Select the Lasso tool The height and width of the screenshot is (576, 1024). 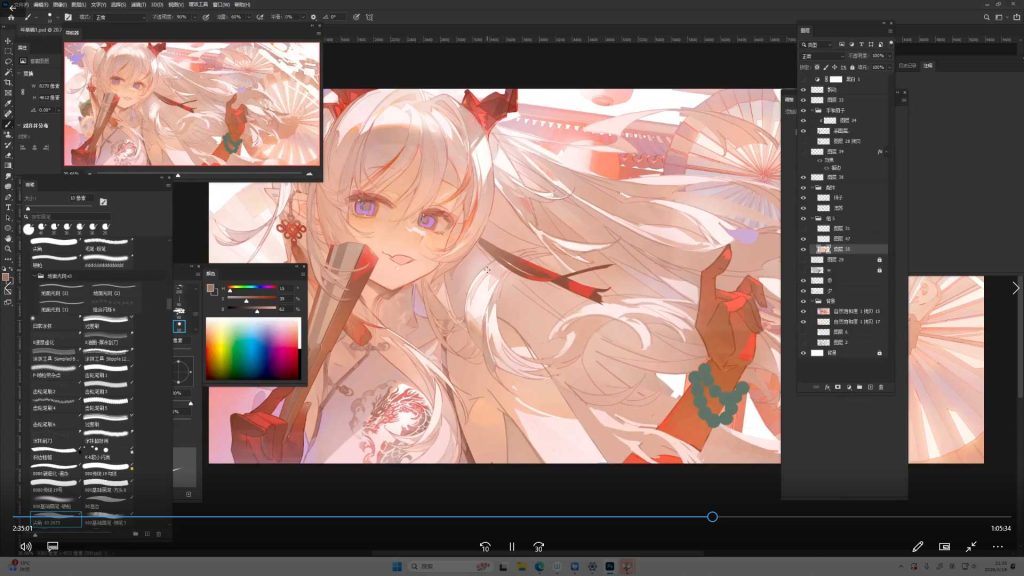point(8,61)
